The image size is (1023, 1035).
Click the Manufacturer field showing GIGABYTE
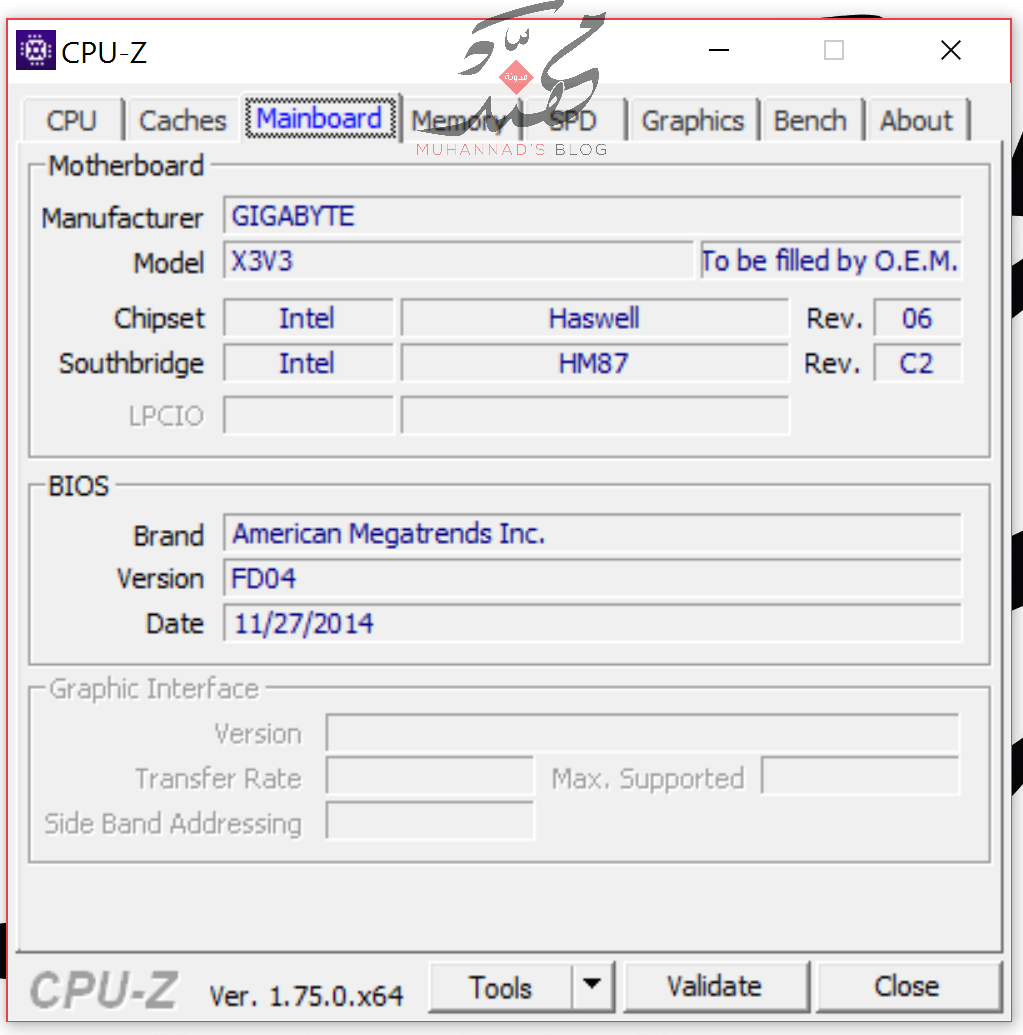pyautogui.click(x=592, y=216)
